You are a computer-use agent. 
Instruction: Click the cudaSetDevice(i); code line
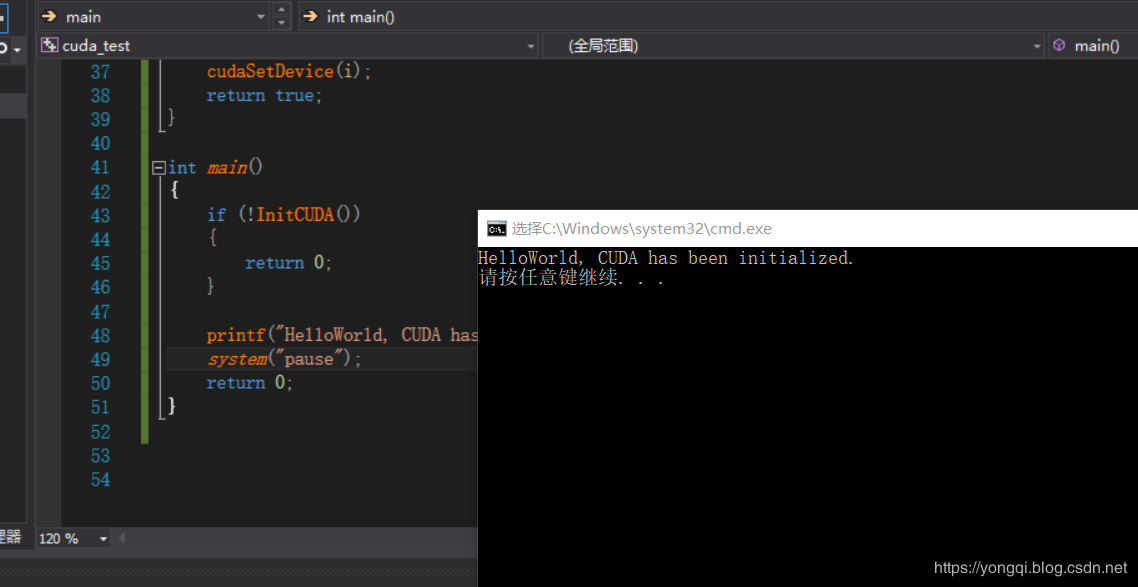[289, 72]
